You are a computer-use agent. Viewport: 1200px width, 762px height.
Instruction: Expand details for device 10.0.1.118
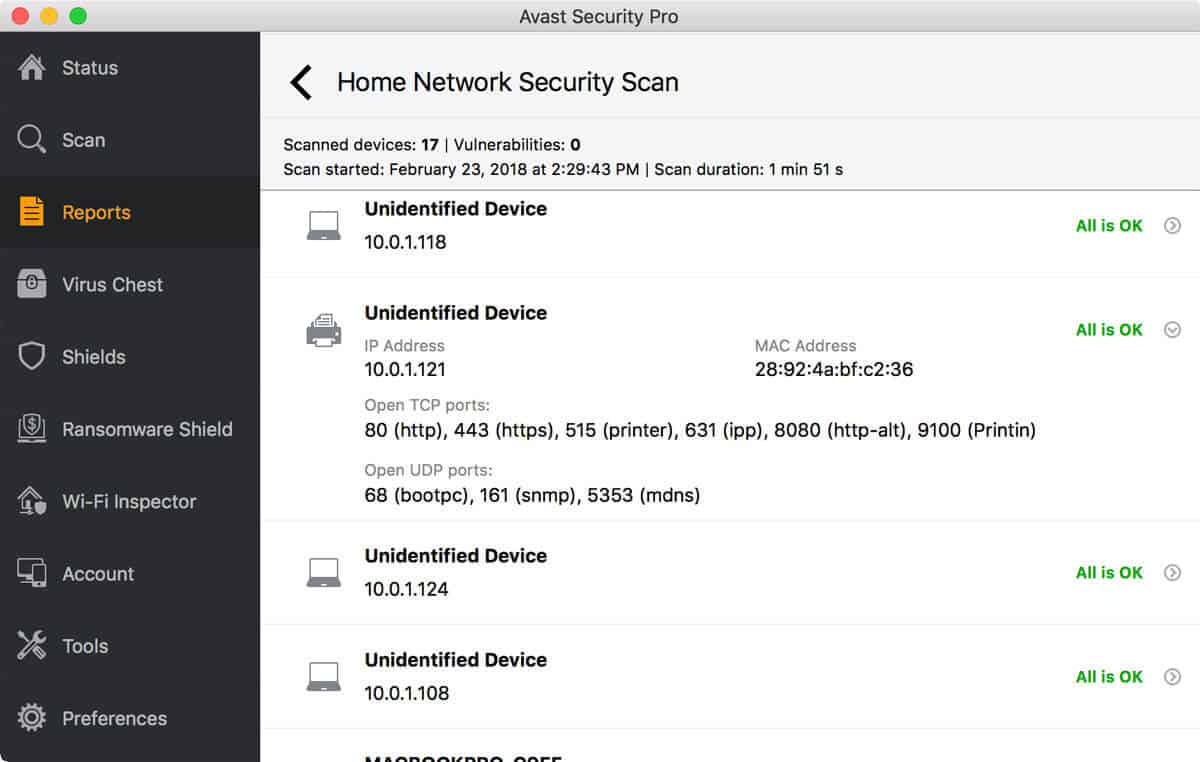pos(1173,226)
